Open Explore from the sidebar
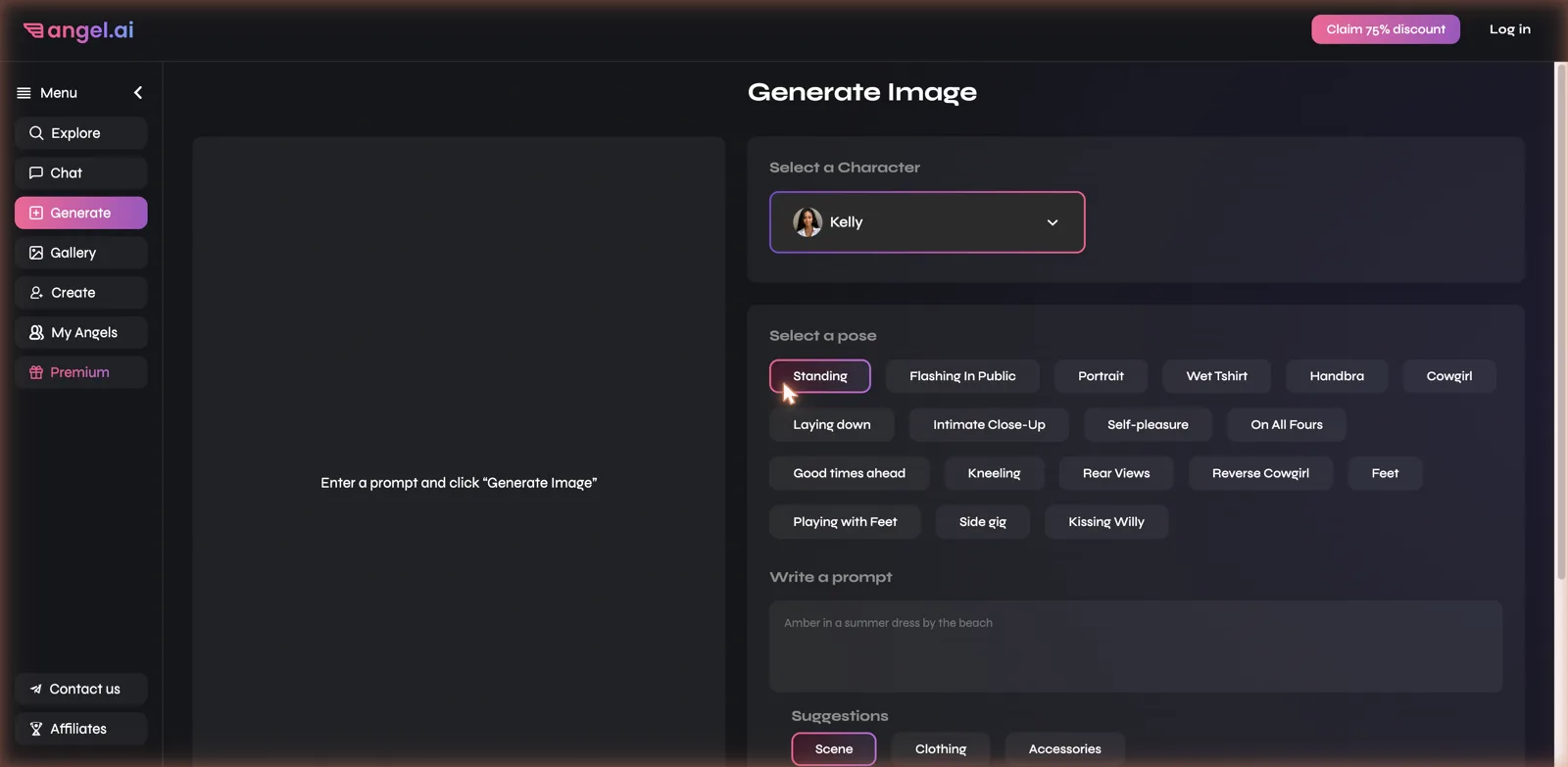Viewport: 1568px width, 767px height. pyautogui.click(x=81, y=133)
